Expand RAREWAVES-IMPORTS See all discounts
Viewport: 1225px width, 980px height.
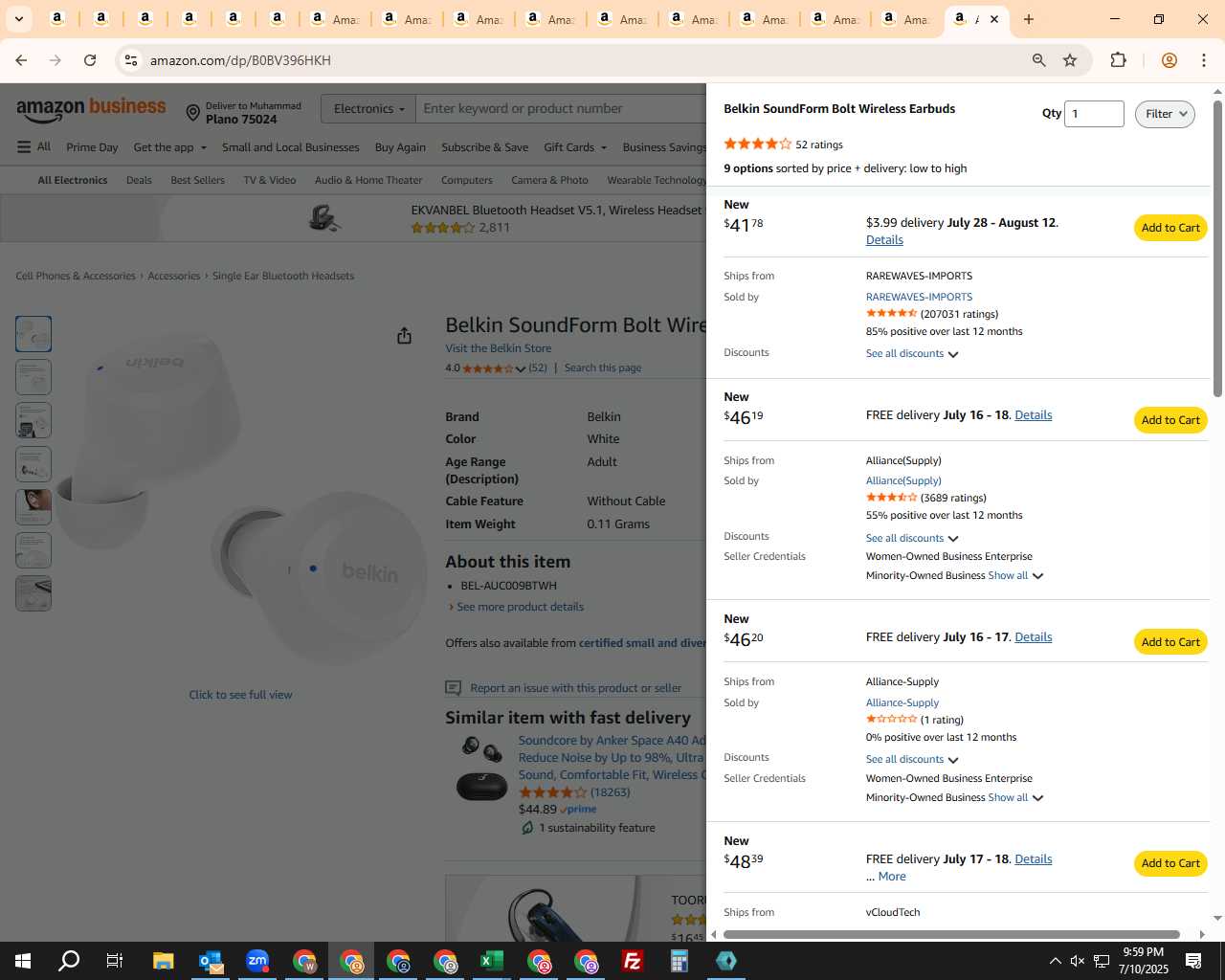tap(912, 354)
